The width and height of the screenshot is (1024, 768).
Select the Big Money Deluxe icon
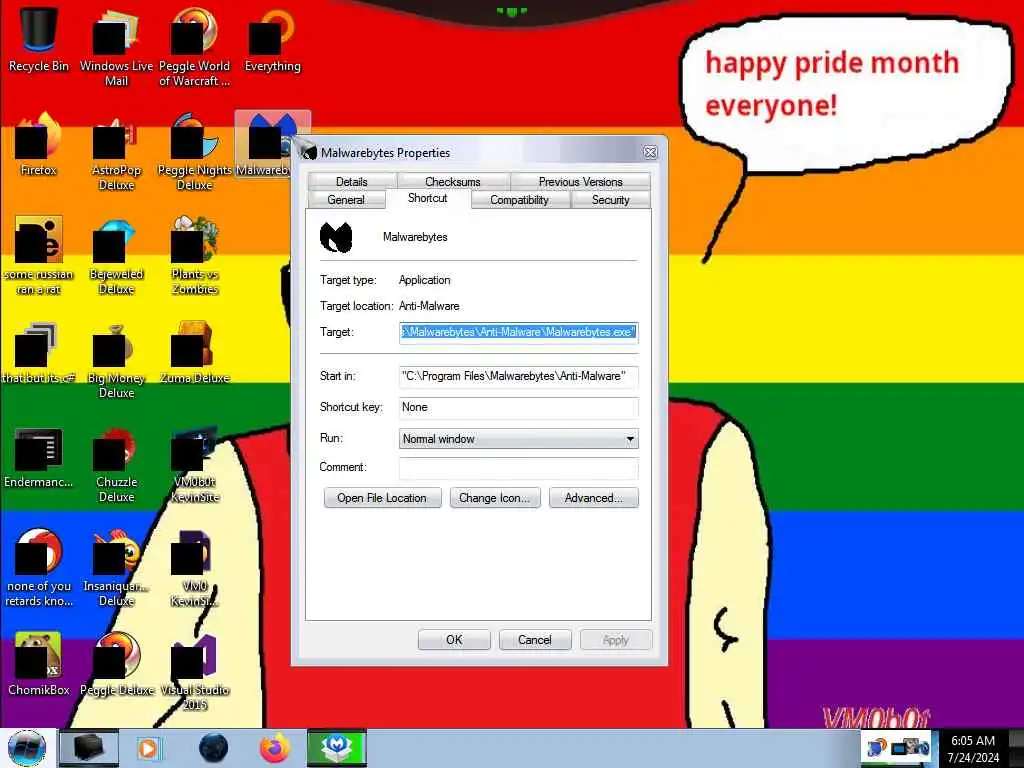(116, 360)
